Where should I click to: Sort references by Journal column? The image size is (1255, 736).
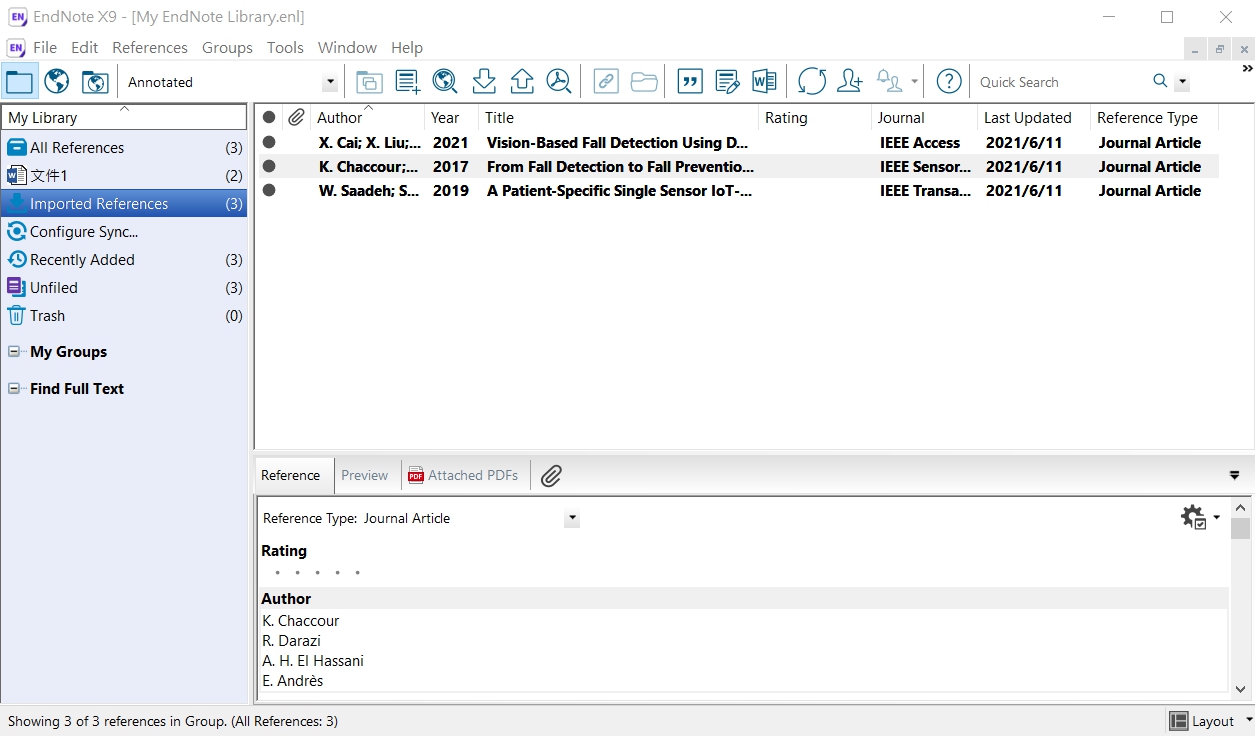(924, 117)
